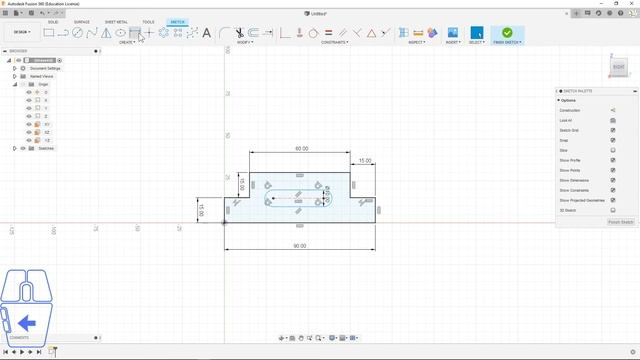The width and height of the screenshot is (640, 360).
Task: Click the Look At button in palette
Action: tap(613, 120)
